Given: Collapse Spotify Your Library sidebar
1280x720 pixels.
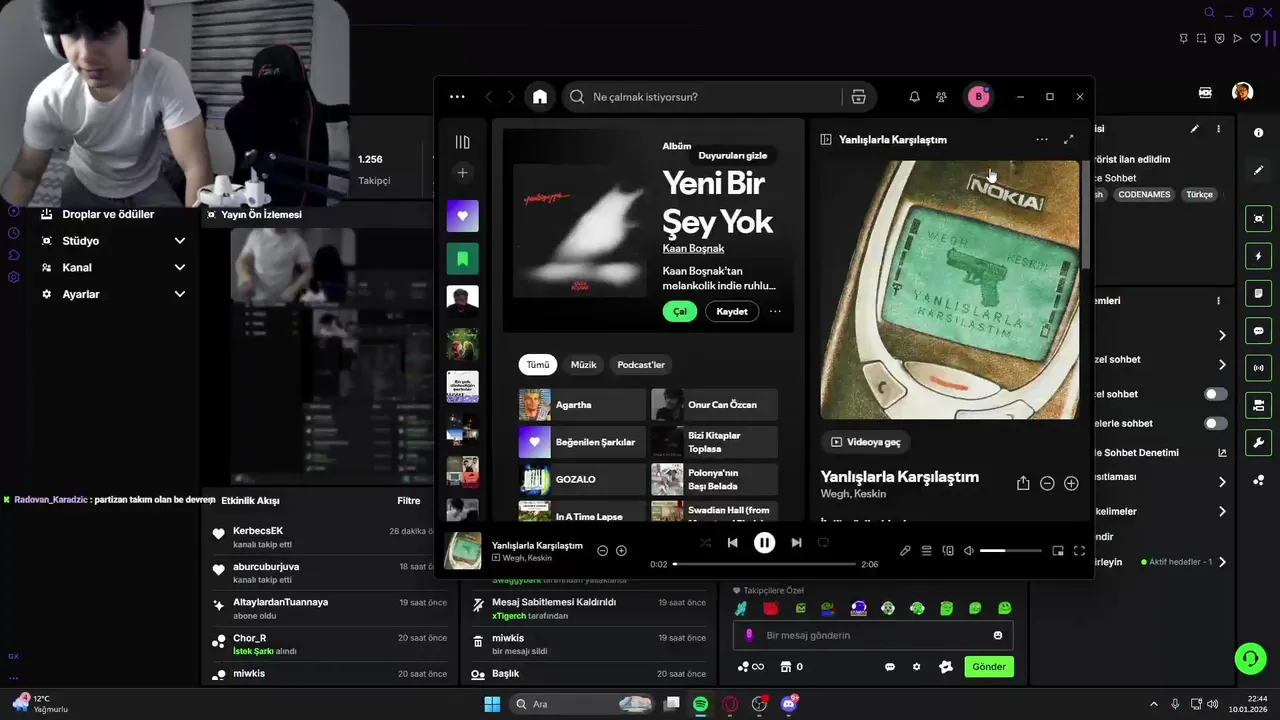Looking at the screenshot, I should (x=462, y=142).
